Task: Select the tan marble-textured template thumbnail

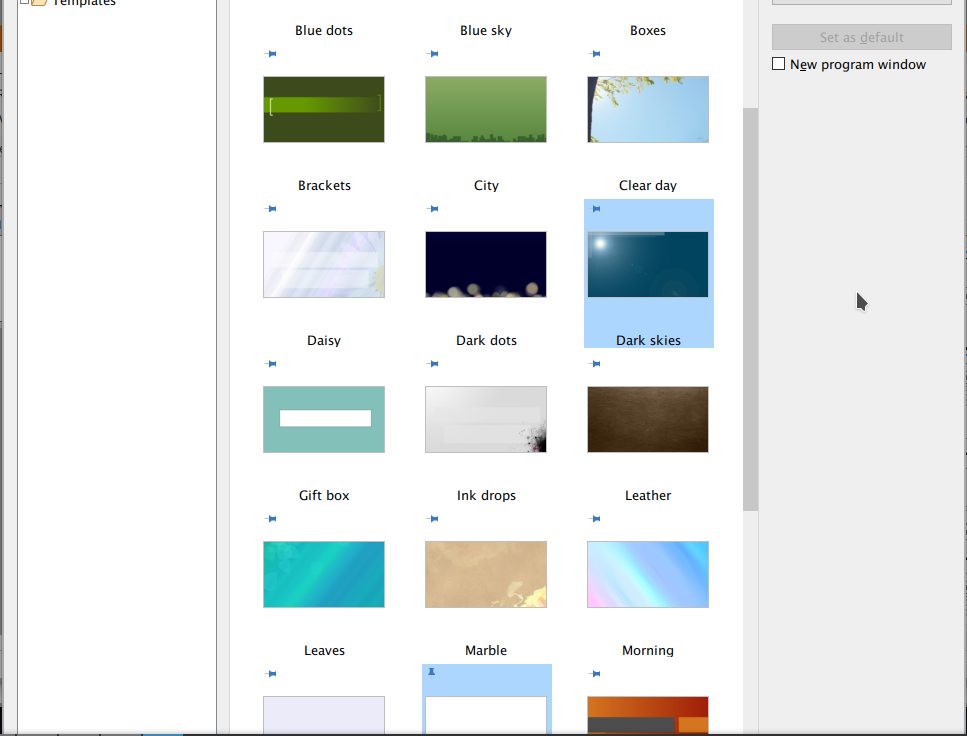Action: click(485, 574)
